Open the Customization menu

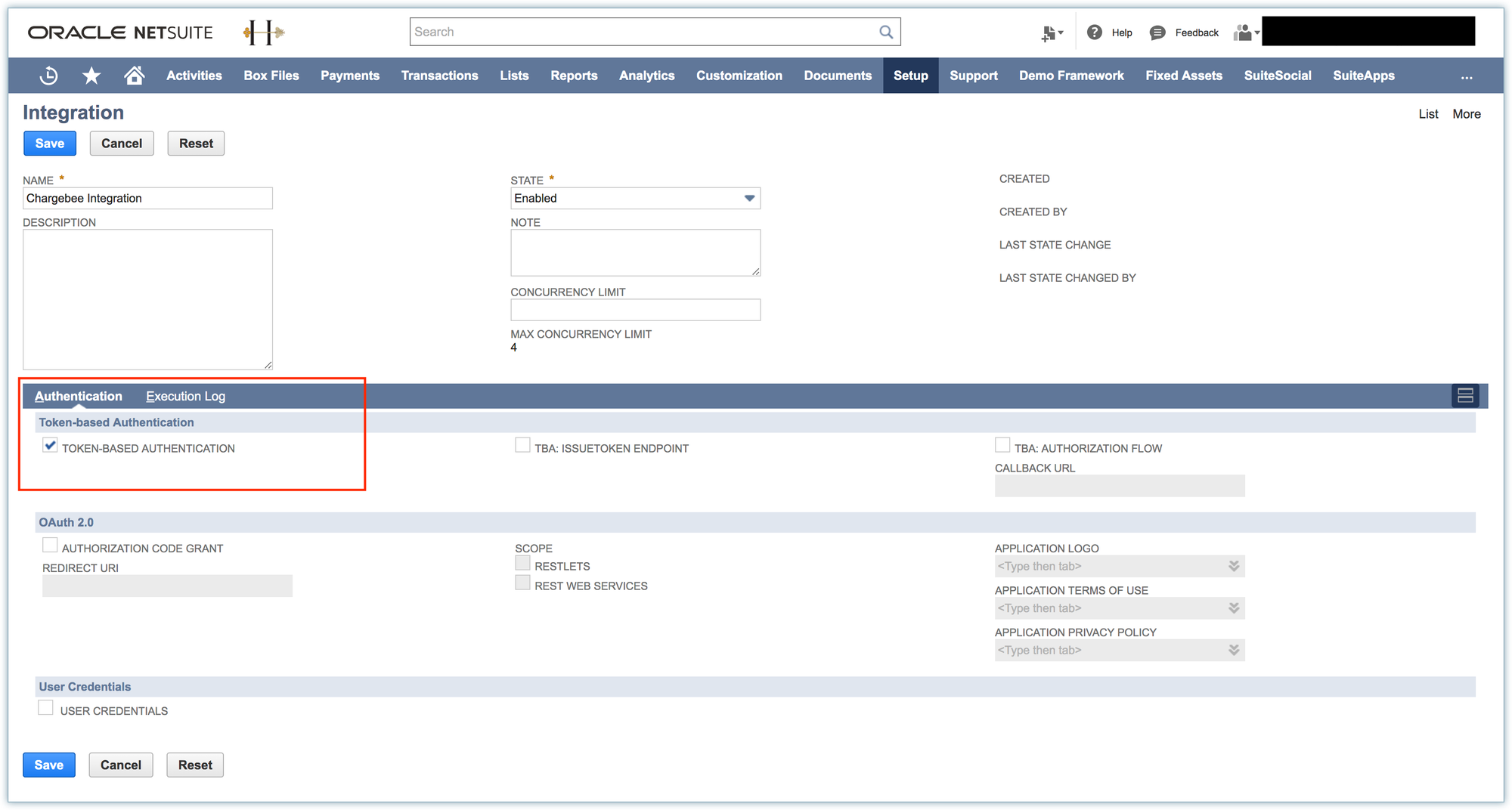pos(739,76)
